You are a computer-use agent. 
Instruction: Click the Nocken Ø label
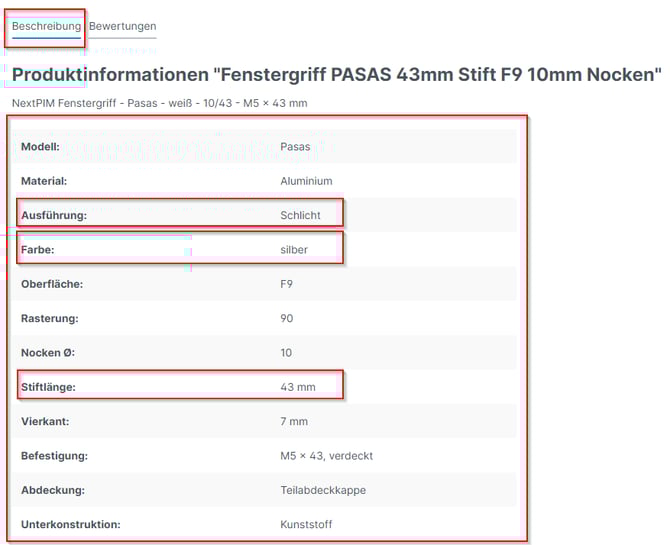(x=48, y=353)
